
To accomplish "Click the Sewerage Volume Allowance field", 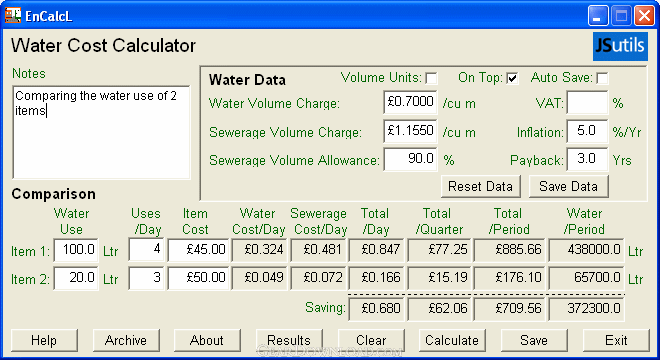I will [410, 159].
